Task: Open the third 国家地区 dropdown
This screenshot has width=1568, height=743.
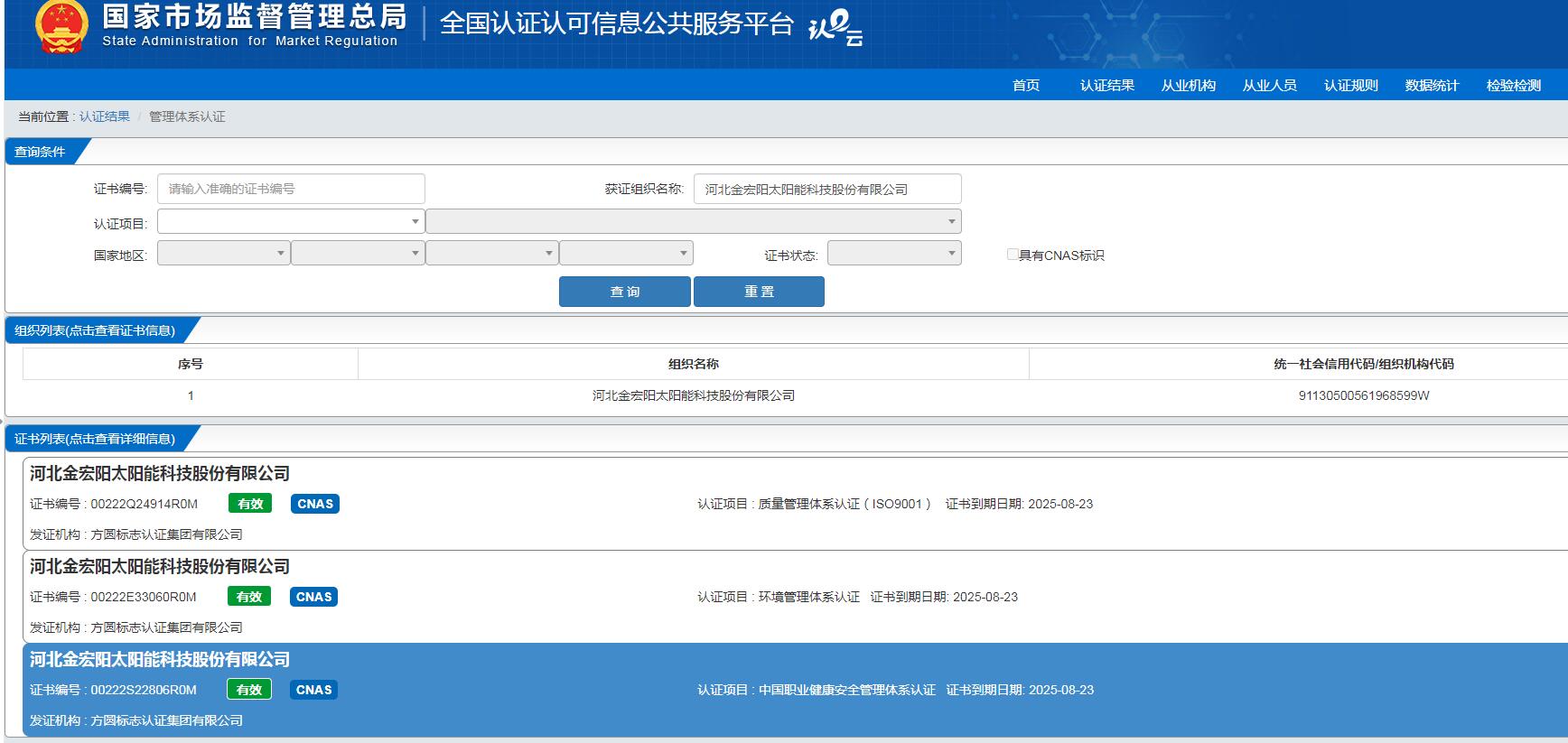Action: (492, 253)
